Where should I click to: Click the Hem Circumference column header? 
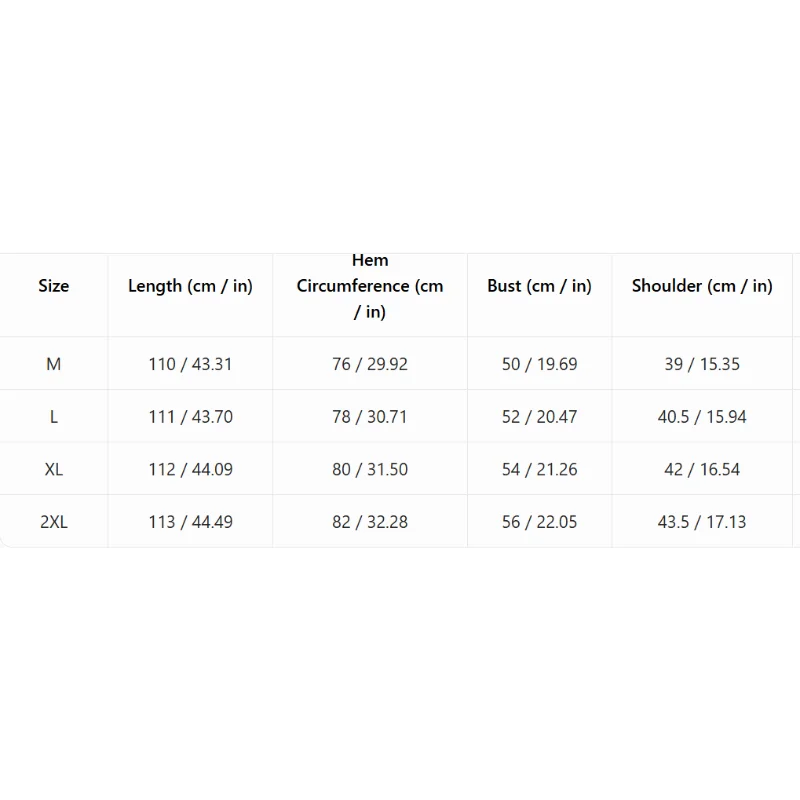tap(370, 286)
